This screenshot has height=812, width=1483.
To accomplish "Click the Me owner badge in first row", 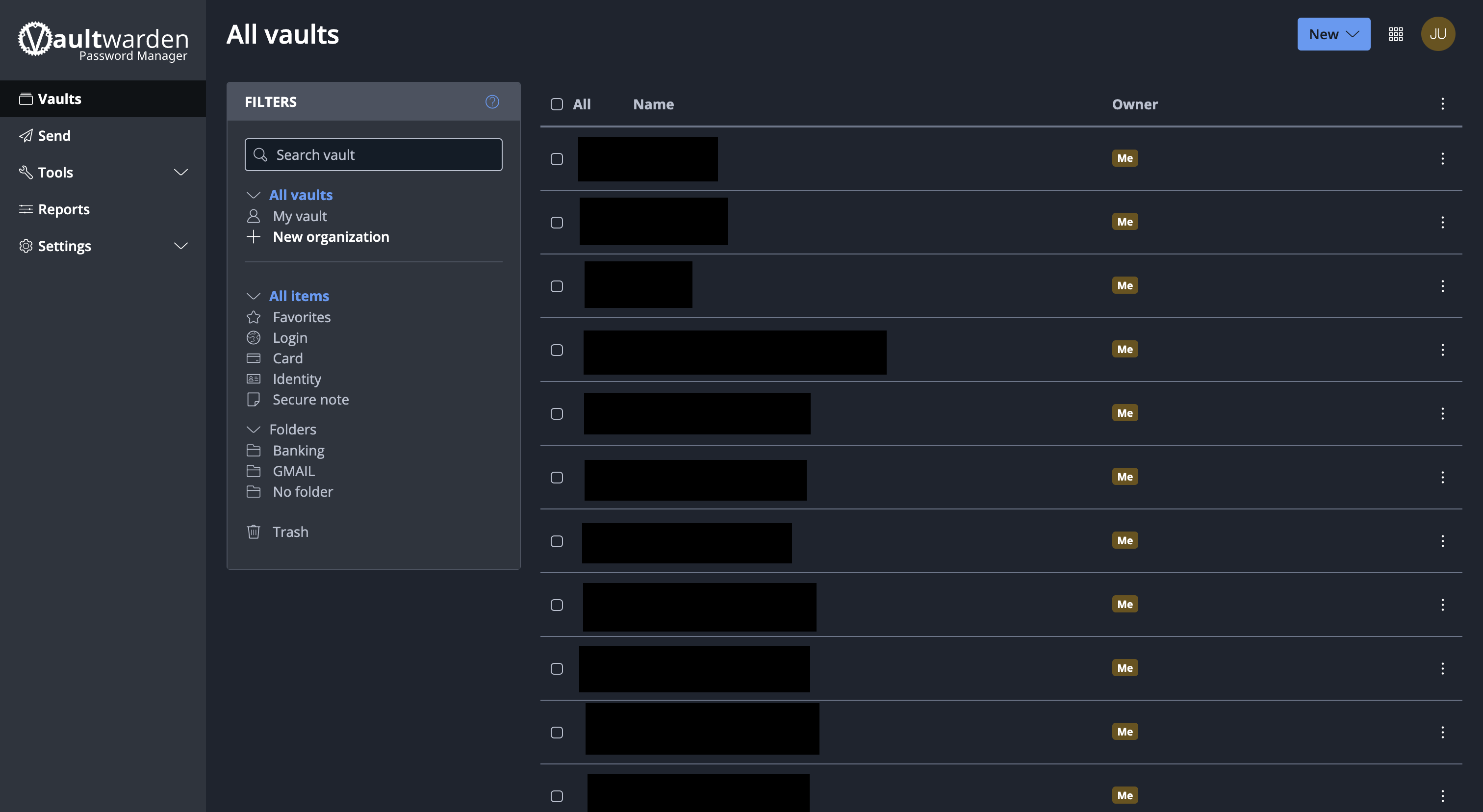I will (1125, 158).
